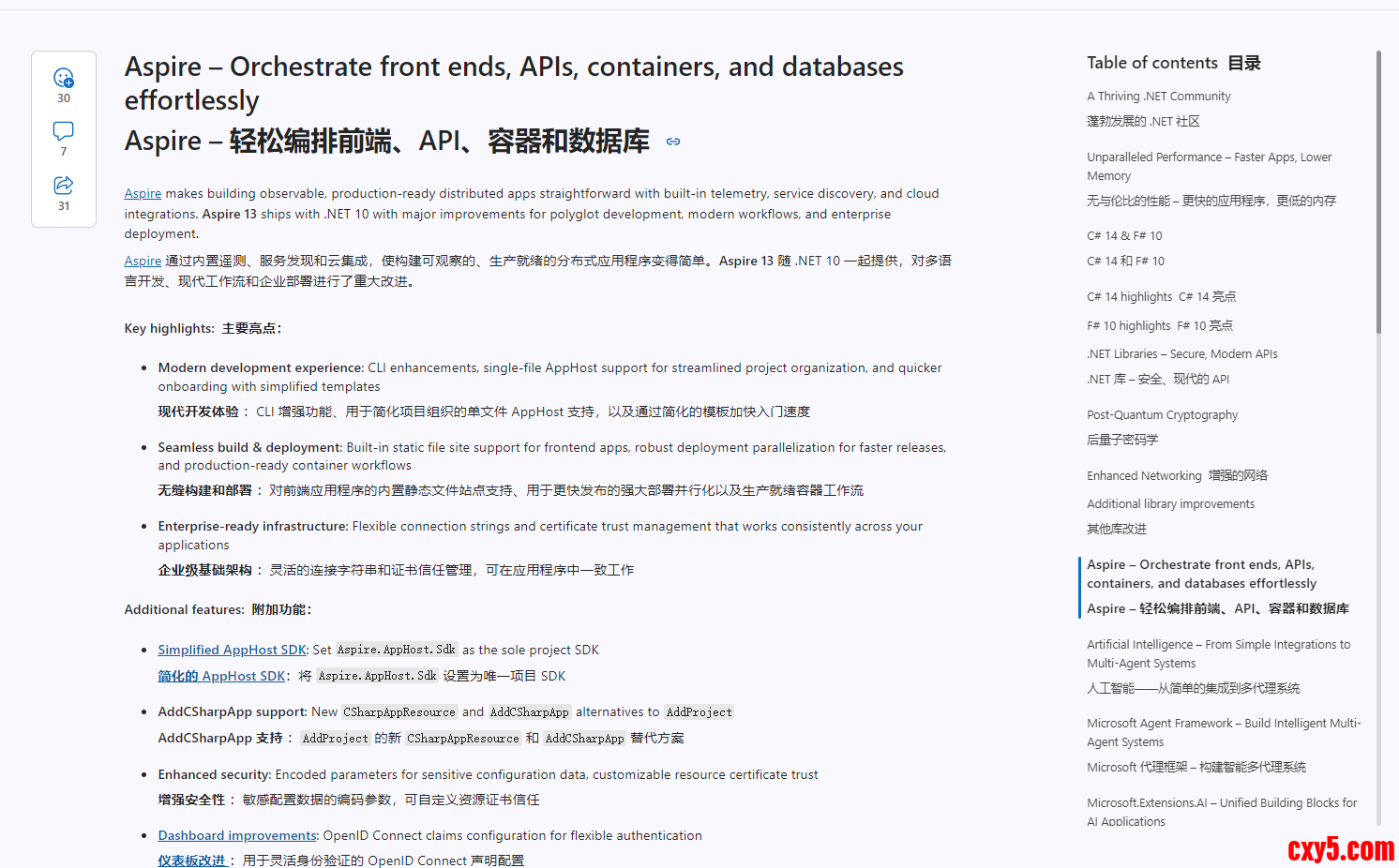Click the add reaction emoji icon

64,78
